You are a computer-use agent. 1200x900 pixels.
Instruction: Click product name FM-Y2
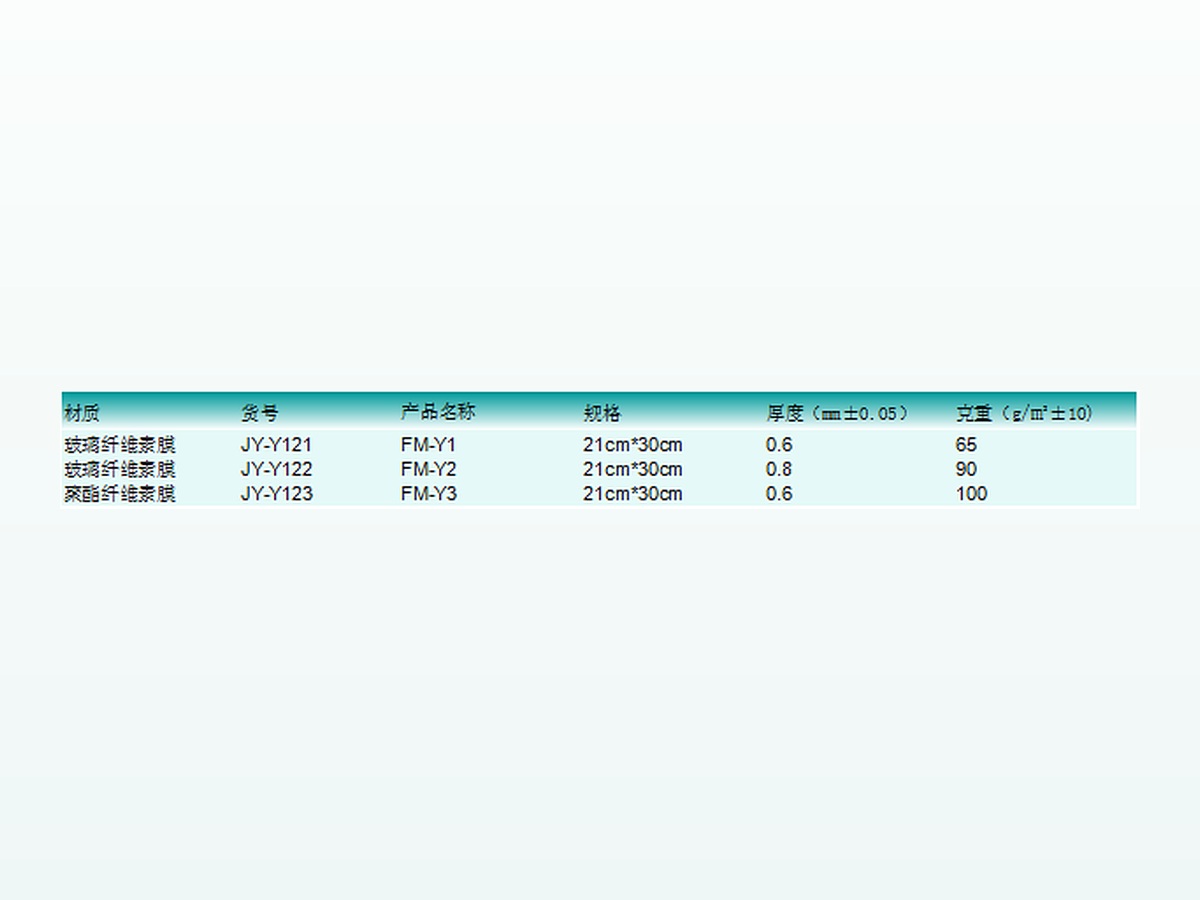[429, 469]
